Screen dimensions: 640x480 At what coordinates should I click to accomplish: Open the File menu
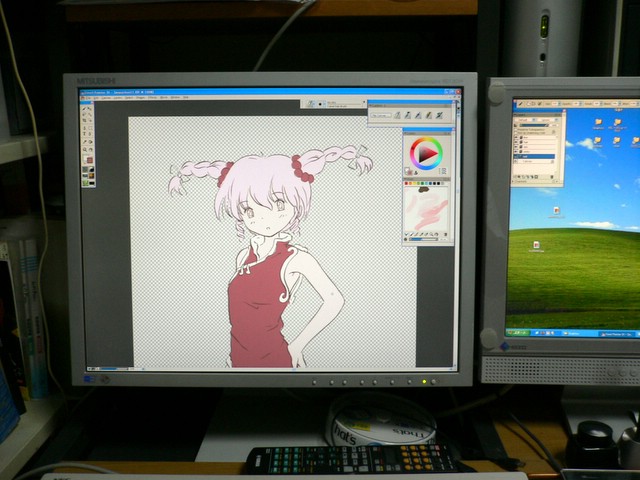89,98
